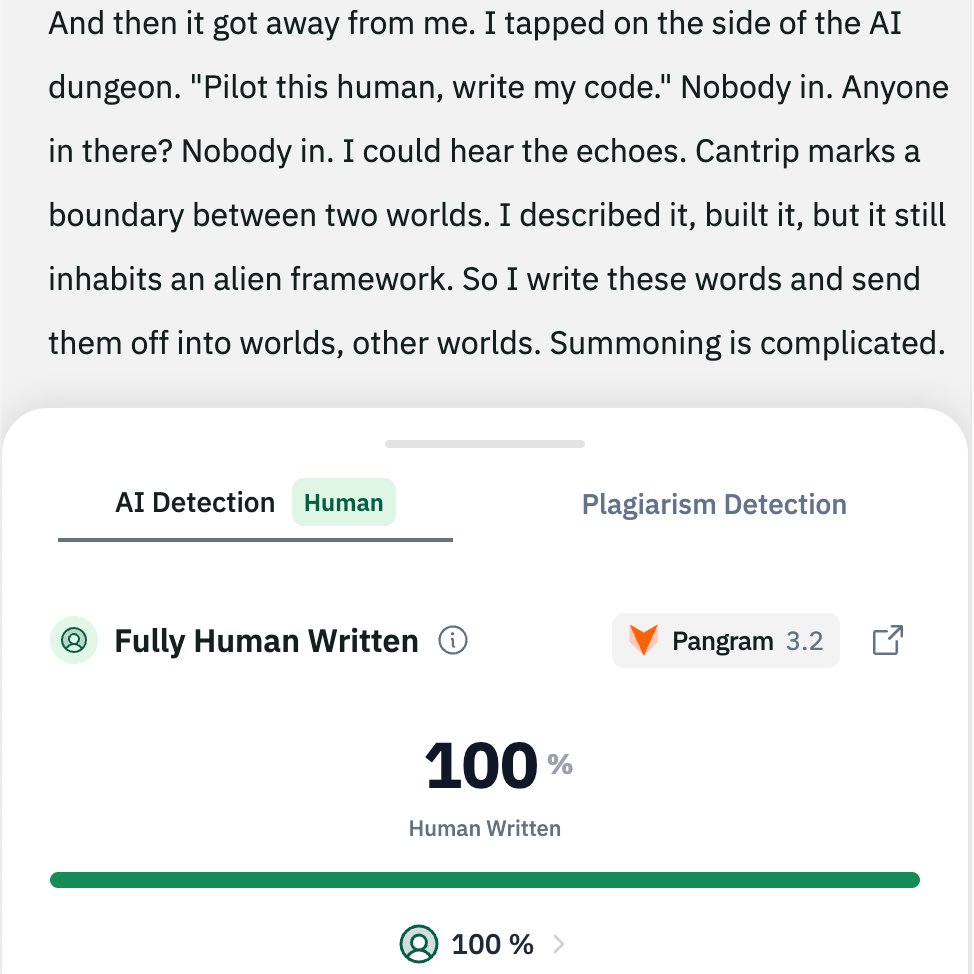Collapse the bottom sheet using the drag handle
This screenshot has width=974, height=974.
pyautogui.click(x=484, y=443)
